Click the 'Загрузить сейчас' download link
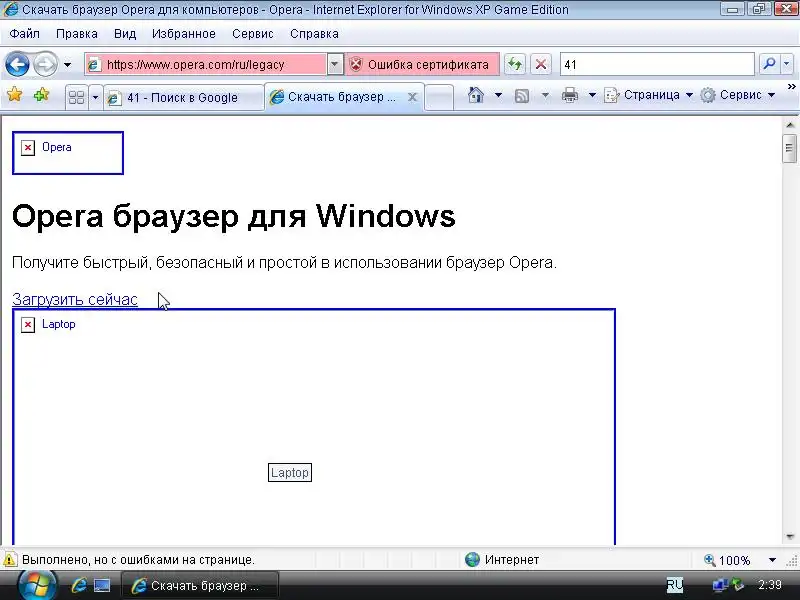This screenshot has height=600, width=800. point(75,299)
